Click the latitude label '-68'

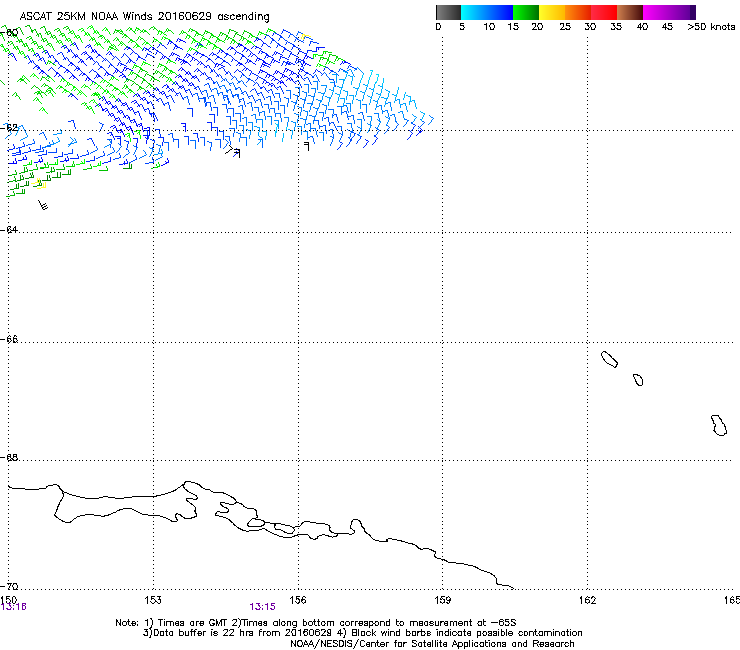[x=9, y=457]
